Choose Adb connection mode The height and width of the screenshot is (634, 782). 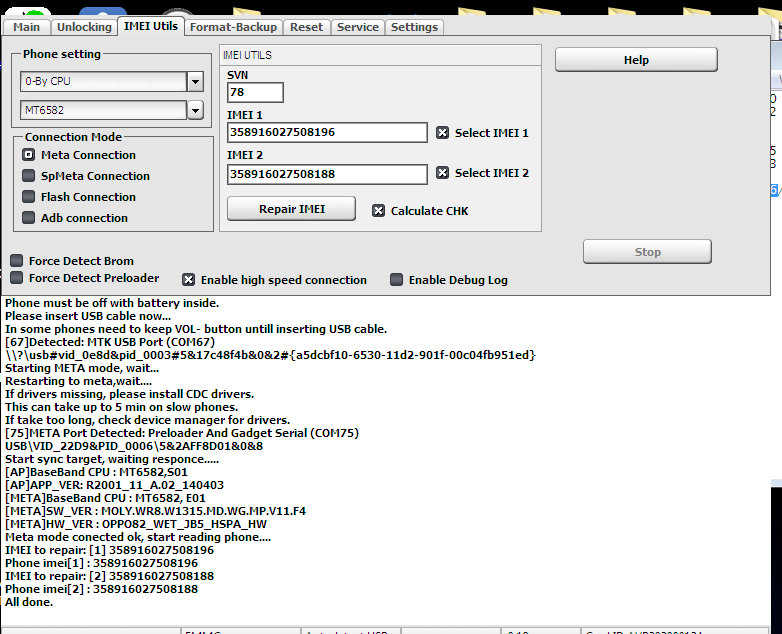[x=29, y=218]
